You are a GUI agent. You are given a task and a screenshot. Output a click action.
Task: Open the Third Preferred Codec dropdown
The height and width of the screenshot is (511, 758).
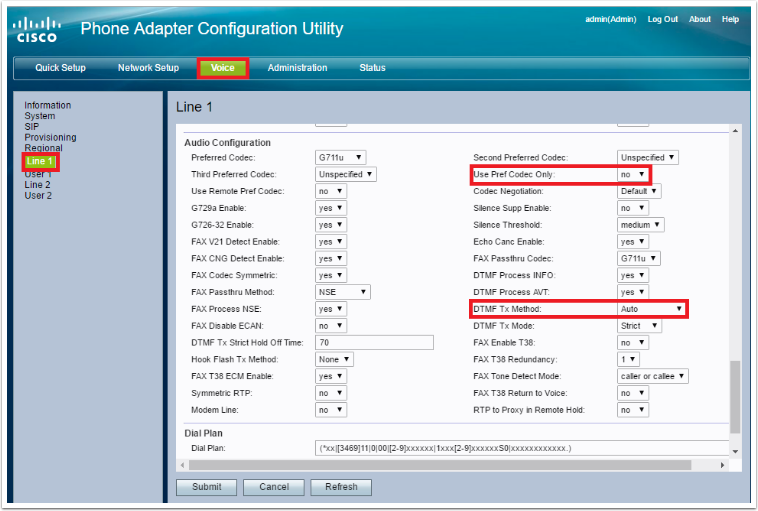pos(346,175)
